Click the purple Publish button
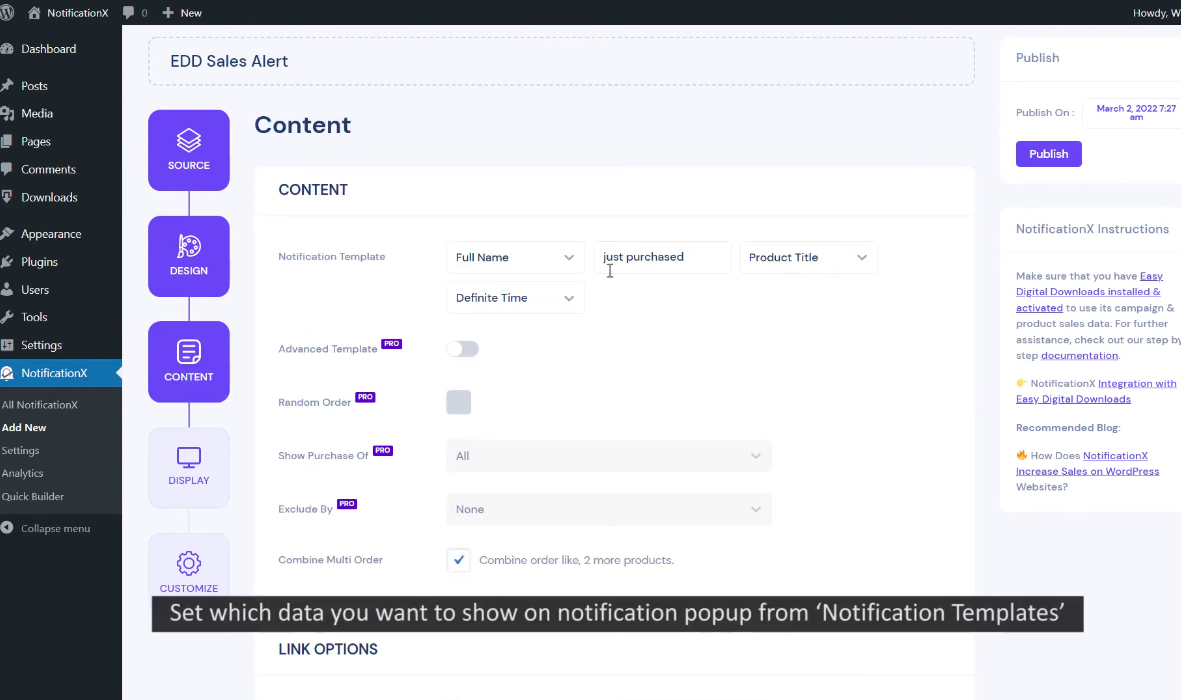The width and height of the screenshot is (1181, 700). point(1048,154)
